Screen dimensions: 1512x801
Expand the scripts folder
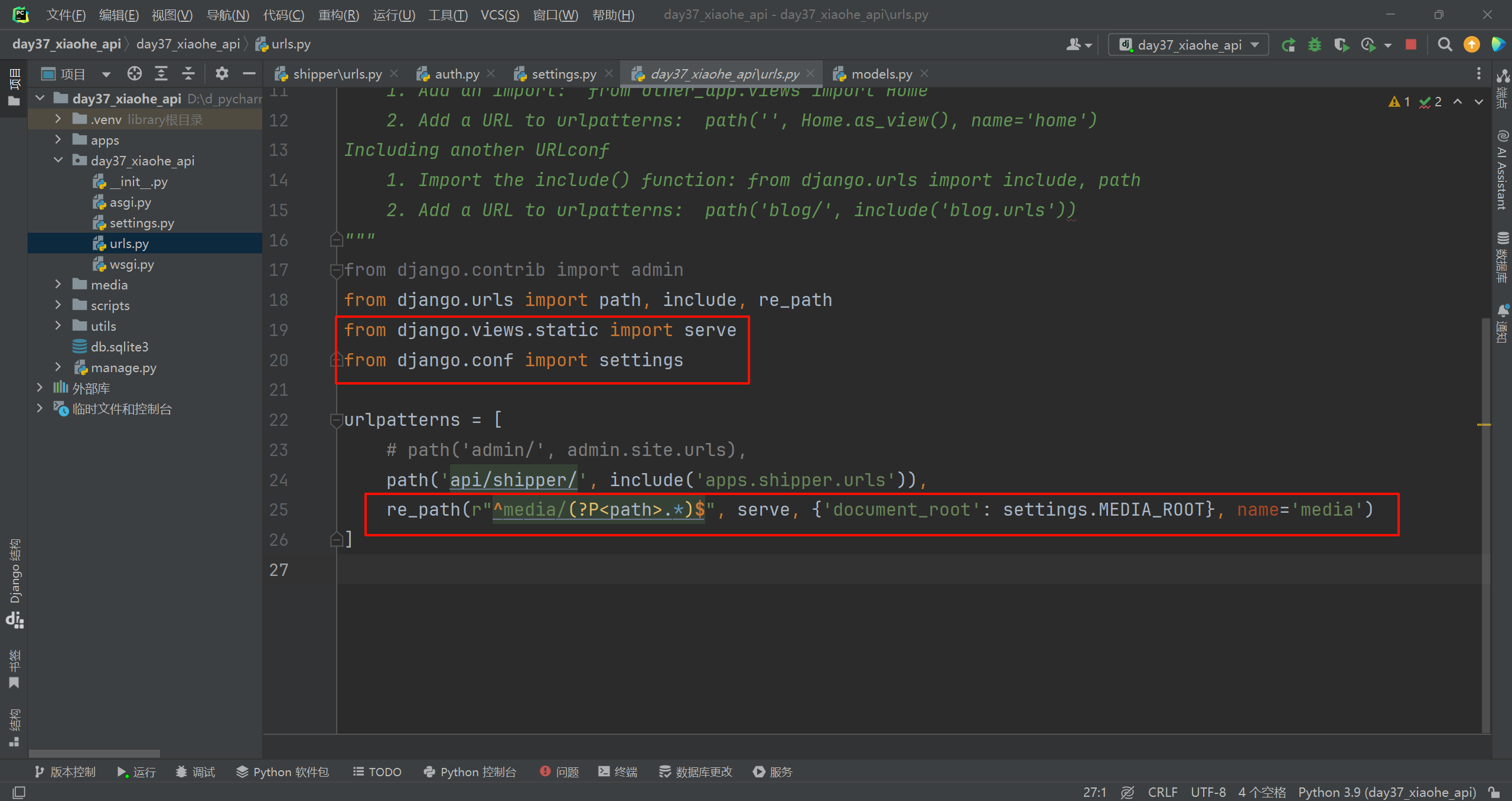pyautogui.click(x=58, y=305)
